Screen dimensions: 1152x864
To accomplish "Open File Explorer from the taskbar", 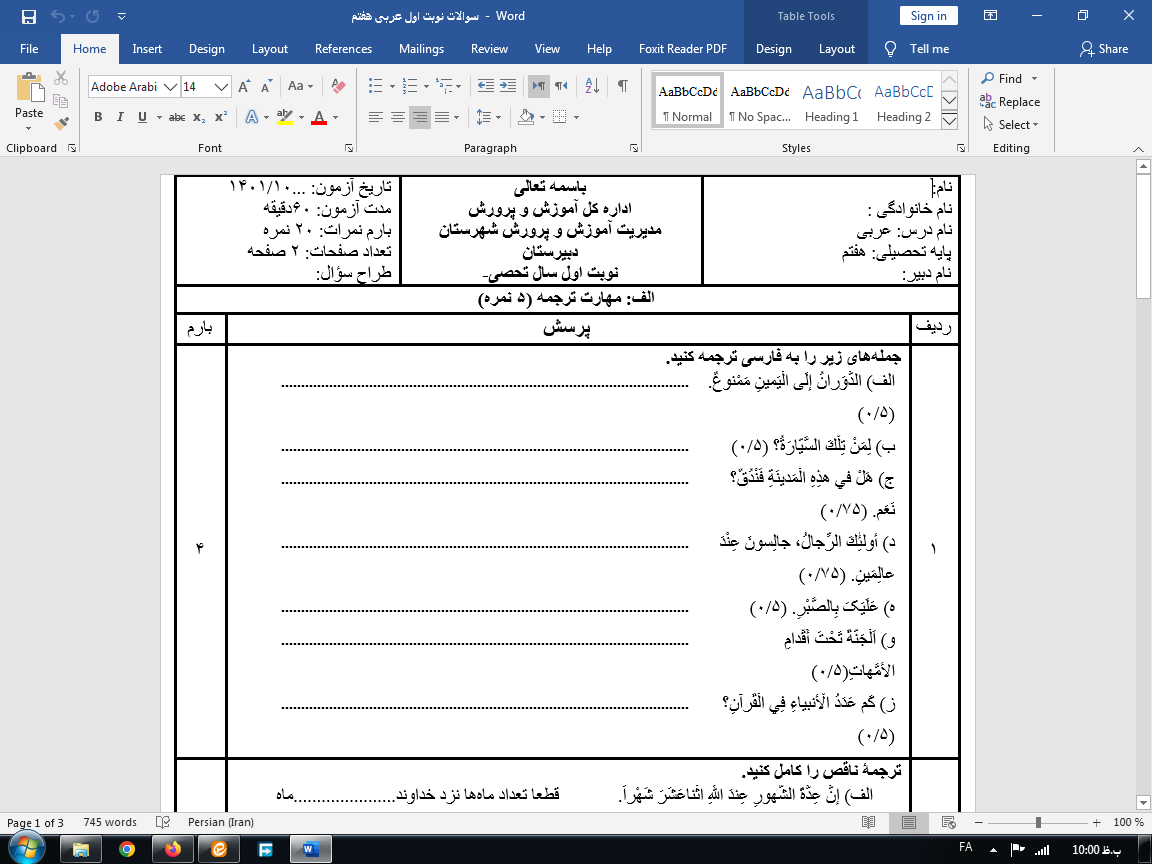I will click(x=81, y=849).
